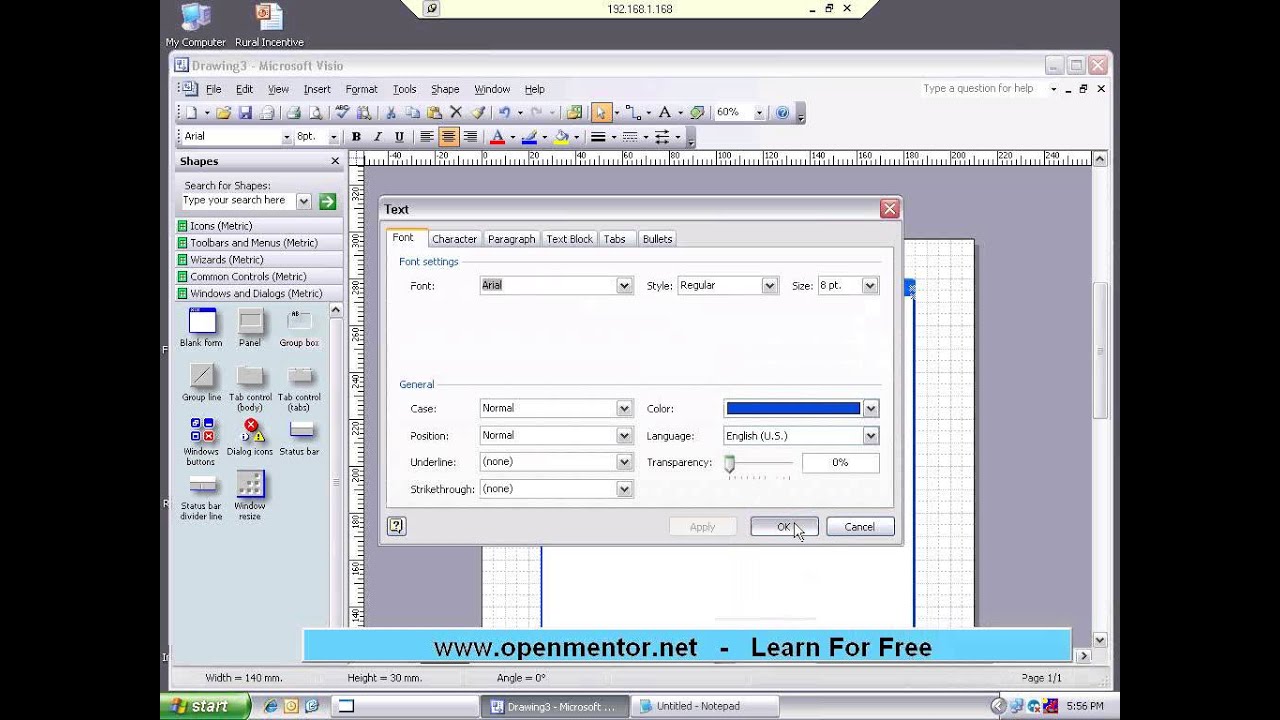The image size is (1280, 720).
Task: Click the Line Color pen icon
Action: coord(529,137)
